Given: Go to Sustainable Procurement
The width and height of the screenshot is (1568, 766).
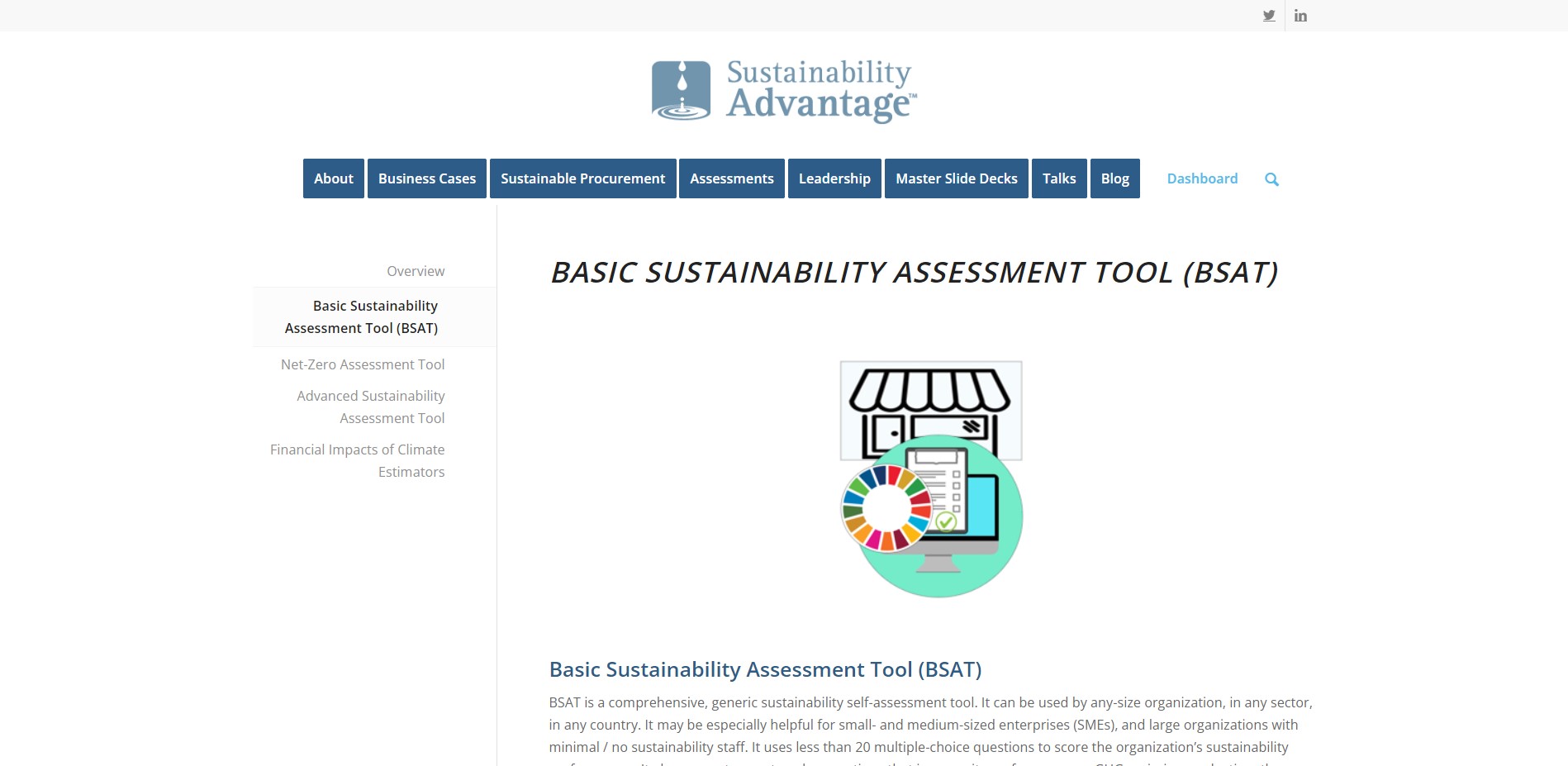Looking at the screenshot, I should pos(583,178).
